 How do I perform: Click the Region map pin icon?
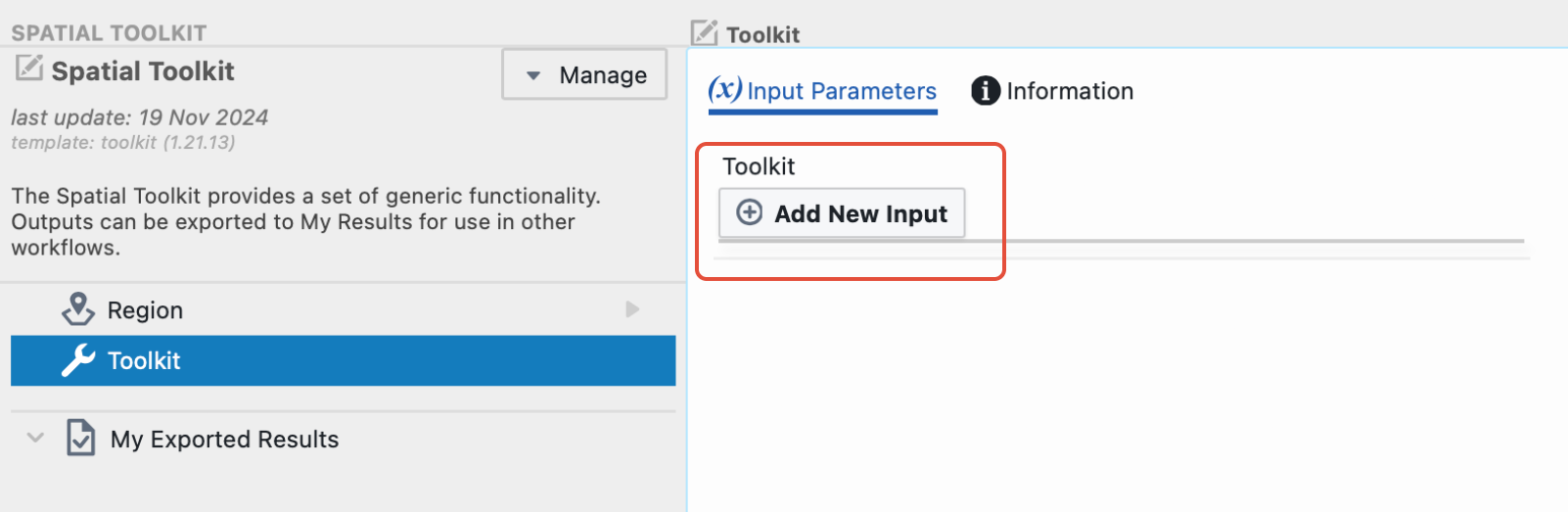pos(78,308)
